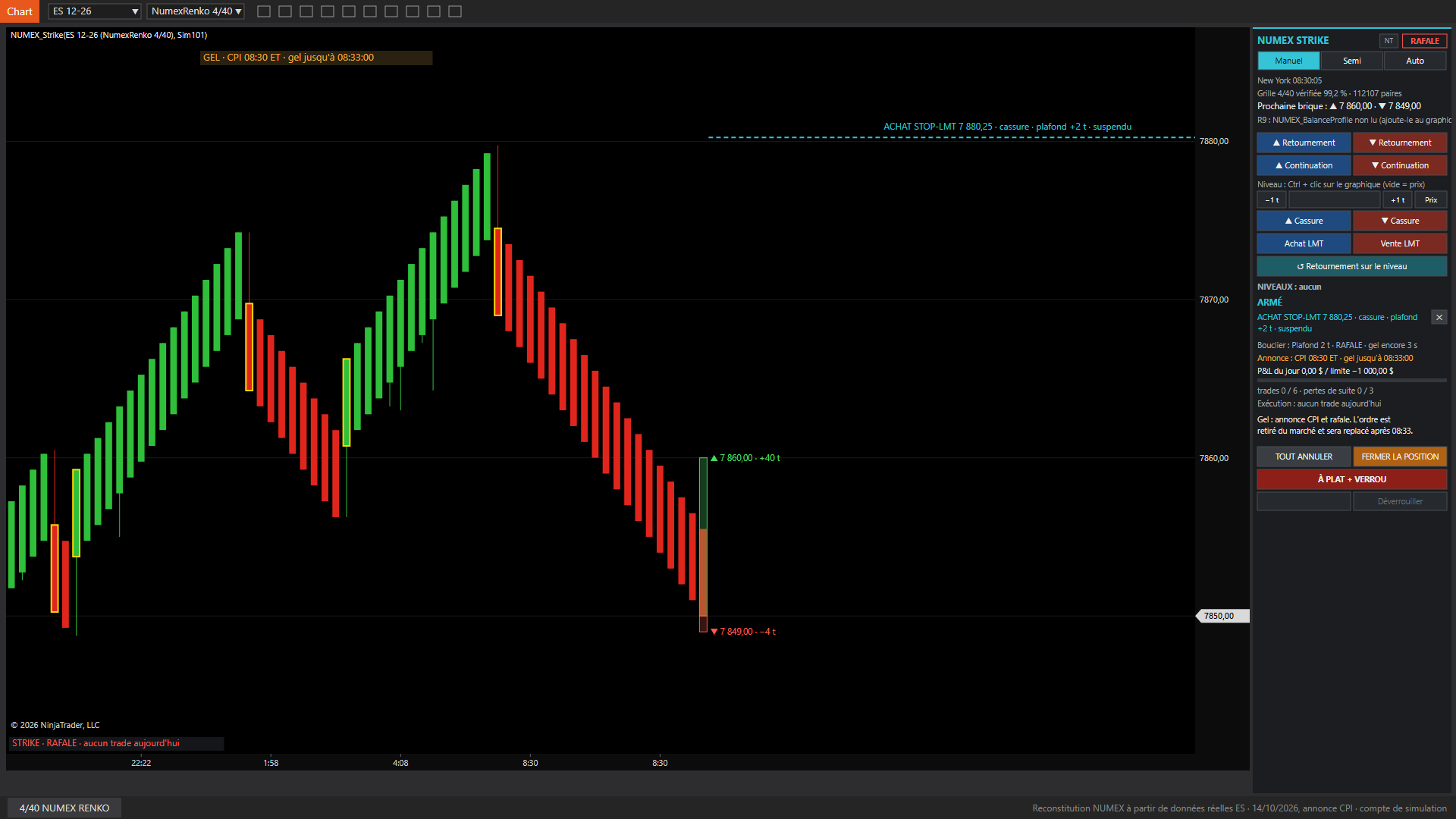Click the 22:22 time axis label

(x=141, y=763)
